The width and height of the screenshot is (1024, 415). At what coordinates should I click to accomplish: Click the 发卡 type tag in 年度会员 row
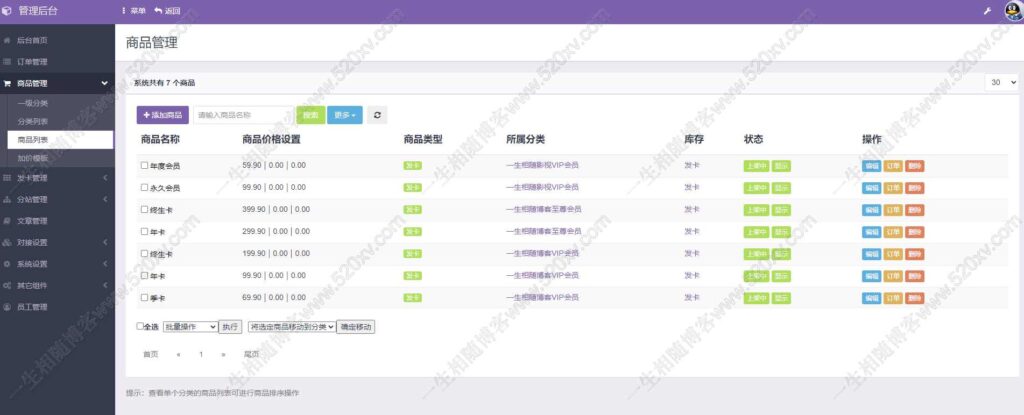pyautogui.click(x=413, y=165)
